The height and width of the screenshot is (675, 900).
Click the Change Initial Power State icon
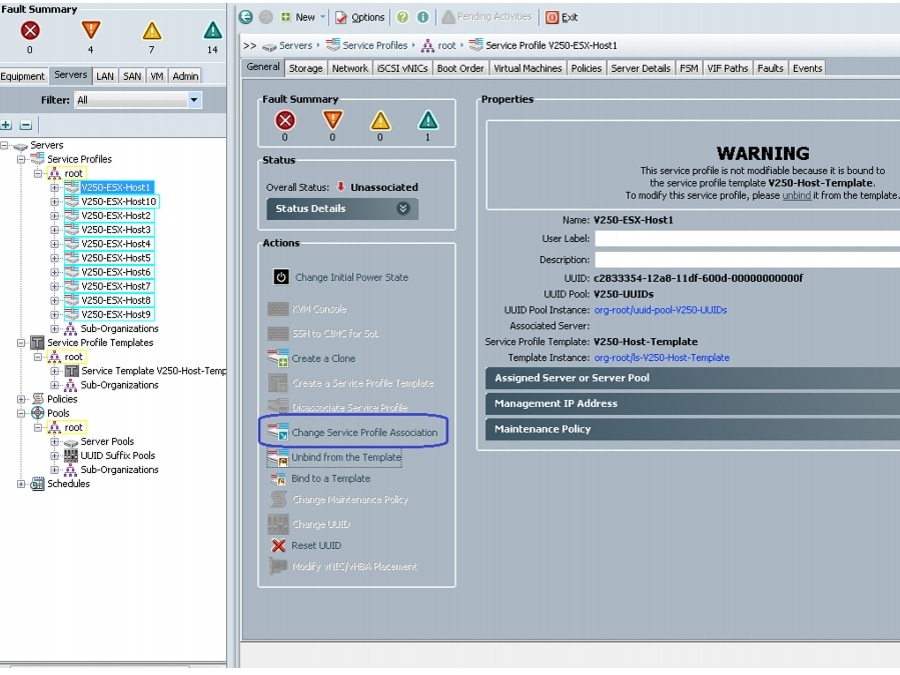tap(281, 277)
